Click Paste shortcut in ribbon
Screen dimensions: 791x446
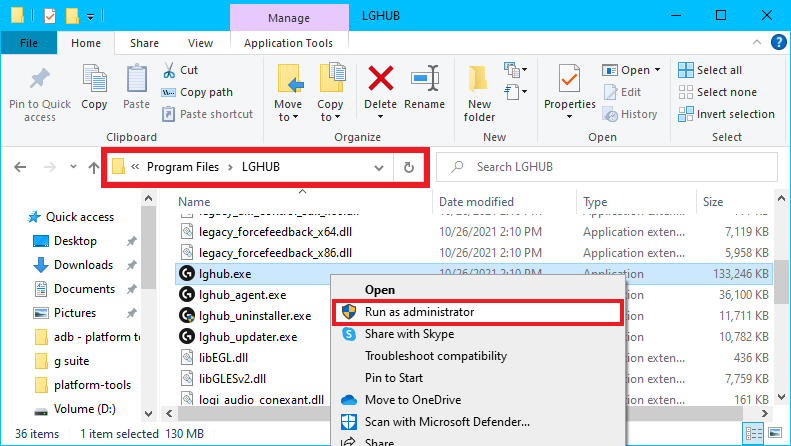[207, 114]
